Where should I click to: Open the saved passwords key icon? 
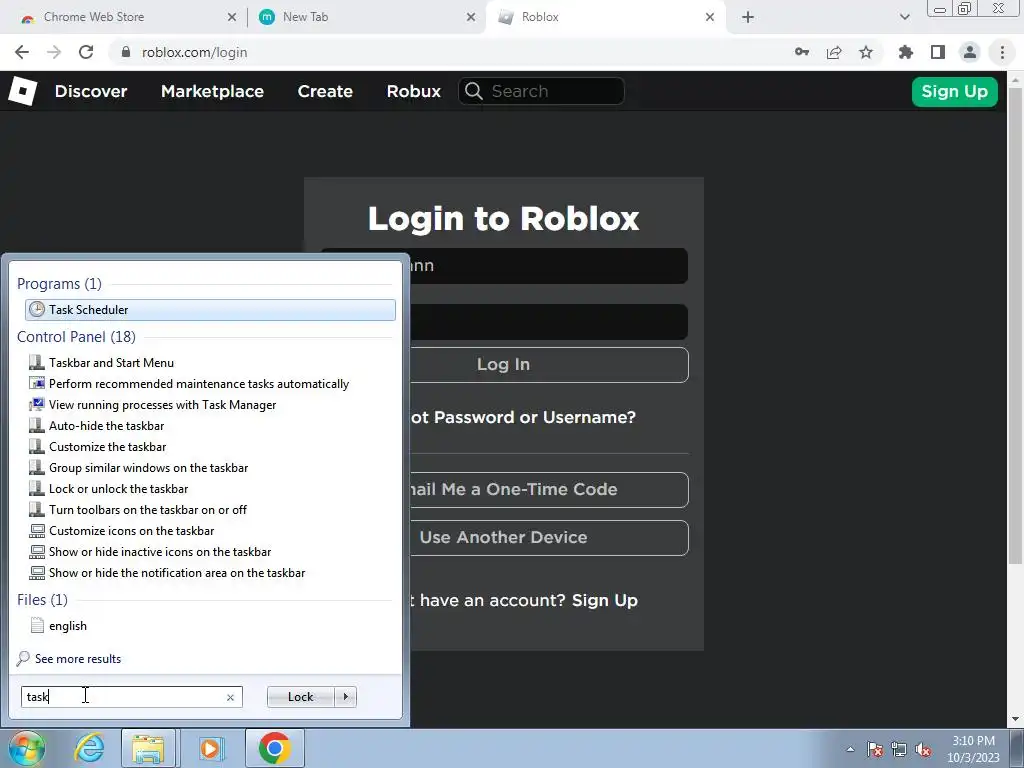click(x=802, y=52)
